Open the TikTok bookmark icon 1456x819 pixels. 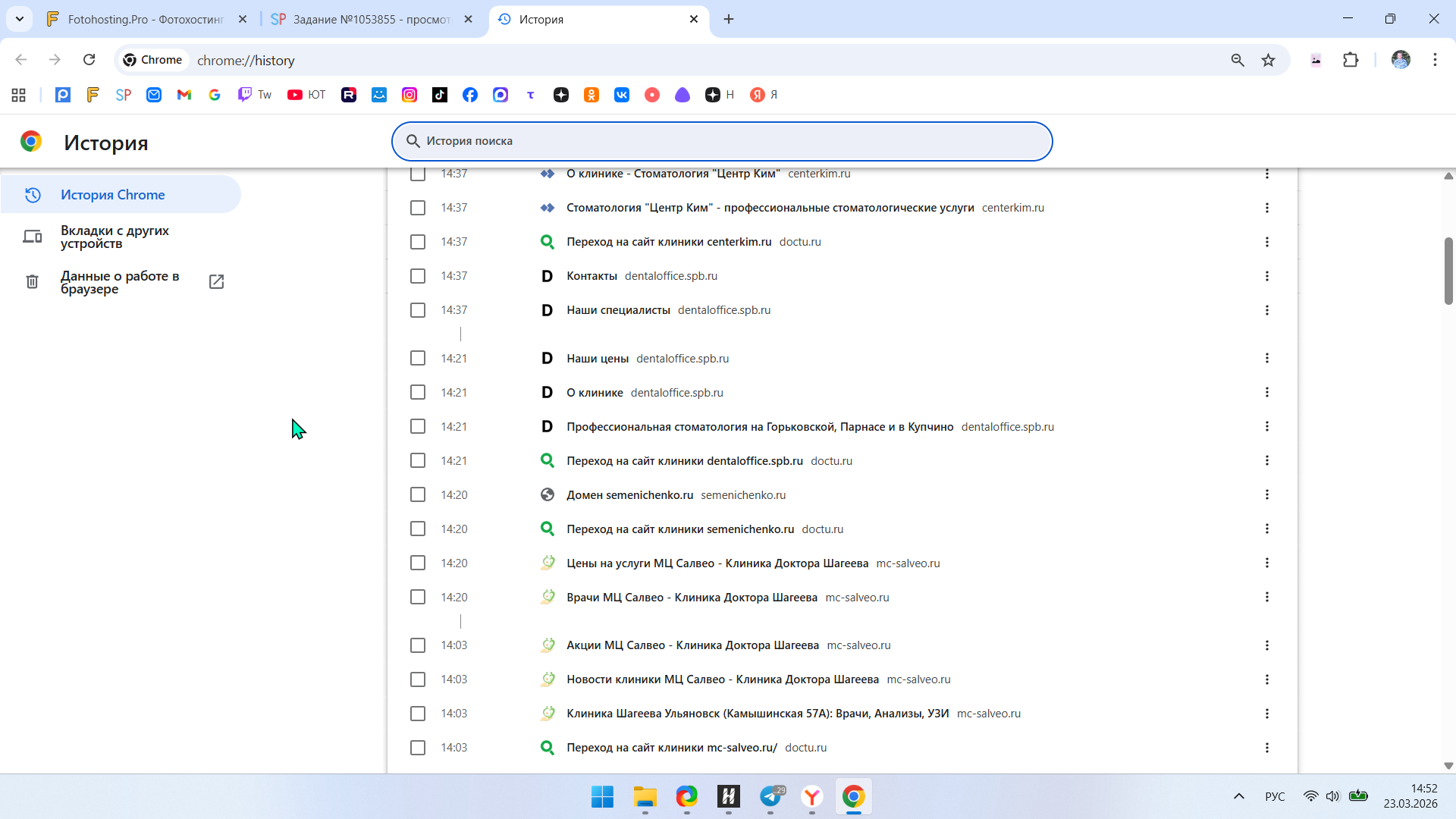(x=440, y=95)
